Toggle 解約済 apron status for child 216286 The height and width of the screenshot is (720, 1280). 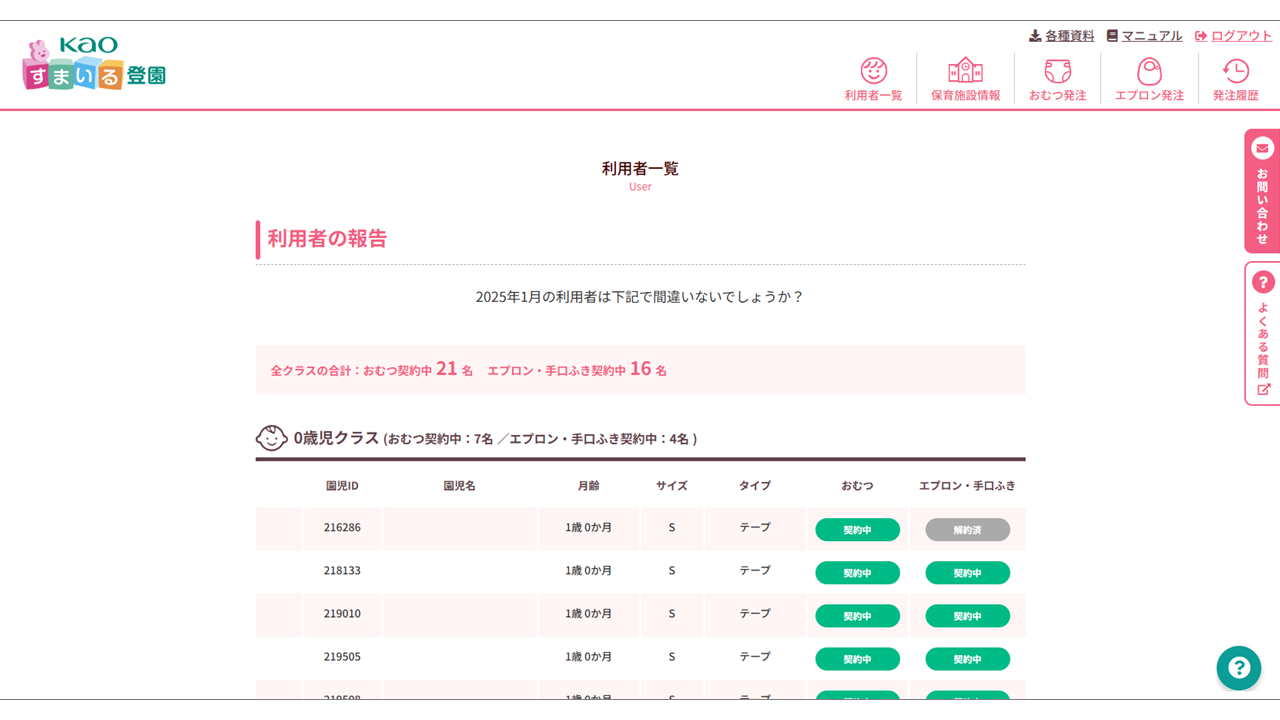pos(967,530)
